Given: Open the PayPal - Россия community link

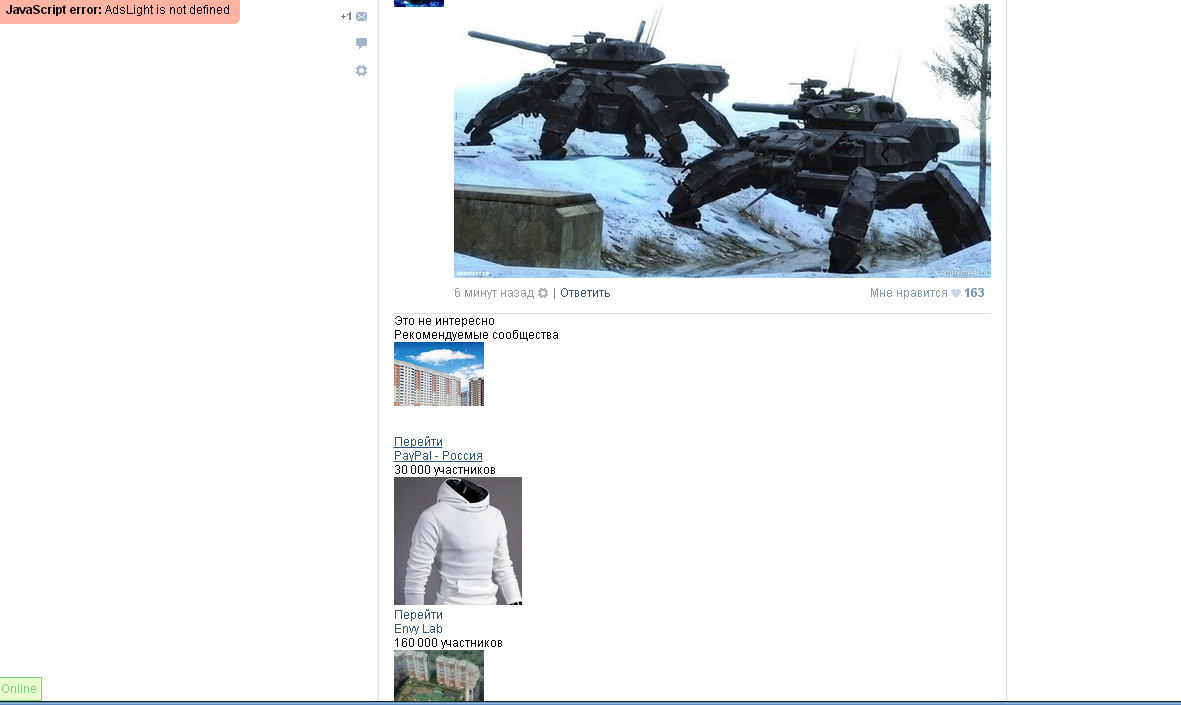Looking at the screenshot, I should click(438, 456).
